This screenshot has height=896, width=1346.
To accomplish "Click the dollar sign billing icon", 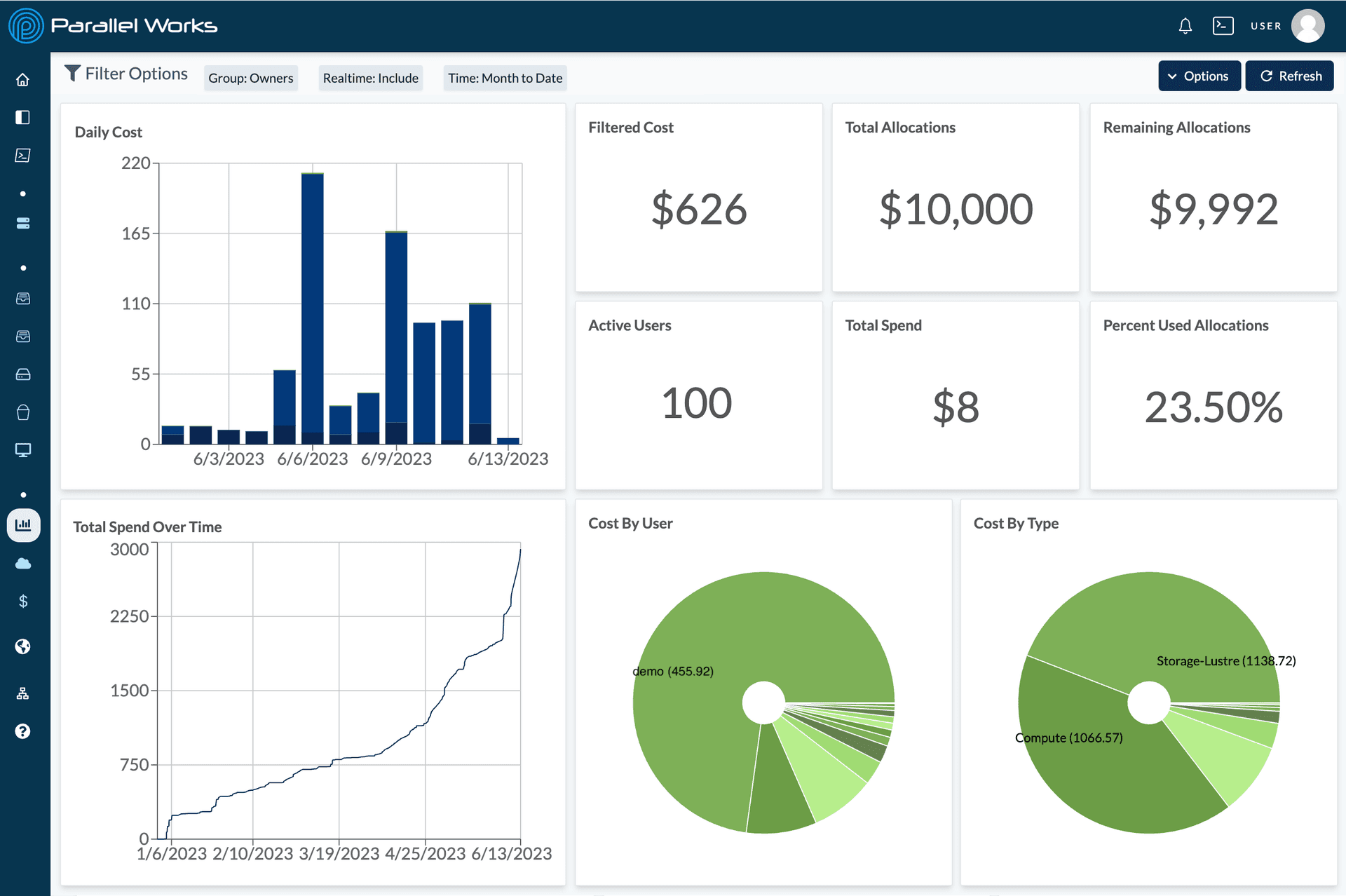I will click(23, 600).
